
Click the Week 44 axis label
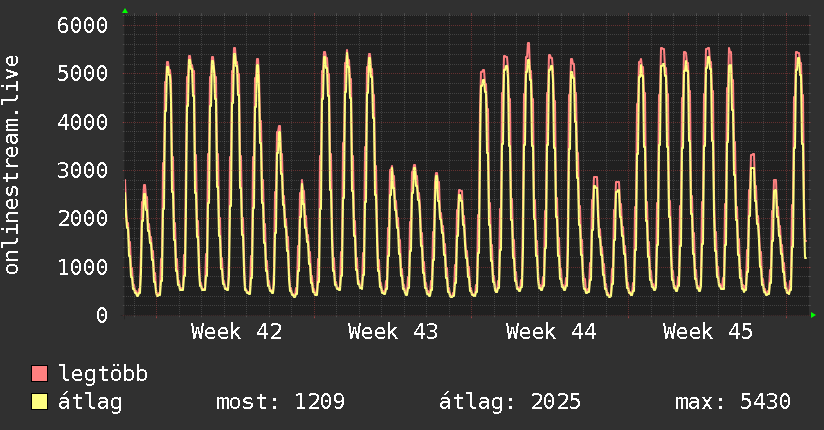point(551,332)
